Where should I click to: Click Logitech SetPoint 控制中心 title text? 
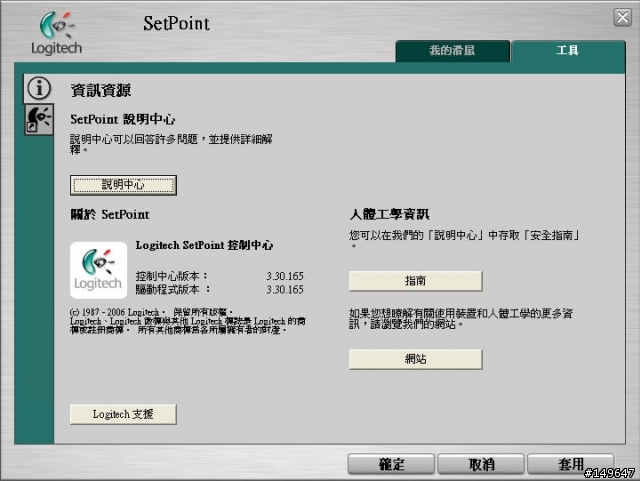(204, 245)
